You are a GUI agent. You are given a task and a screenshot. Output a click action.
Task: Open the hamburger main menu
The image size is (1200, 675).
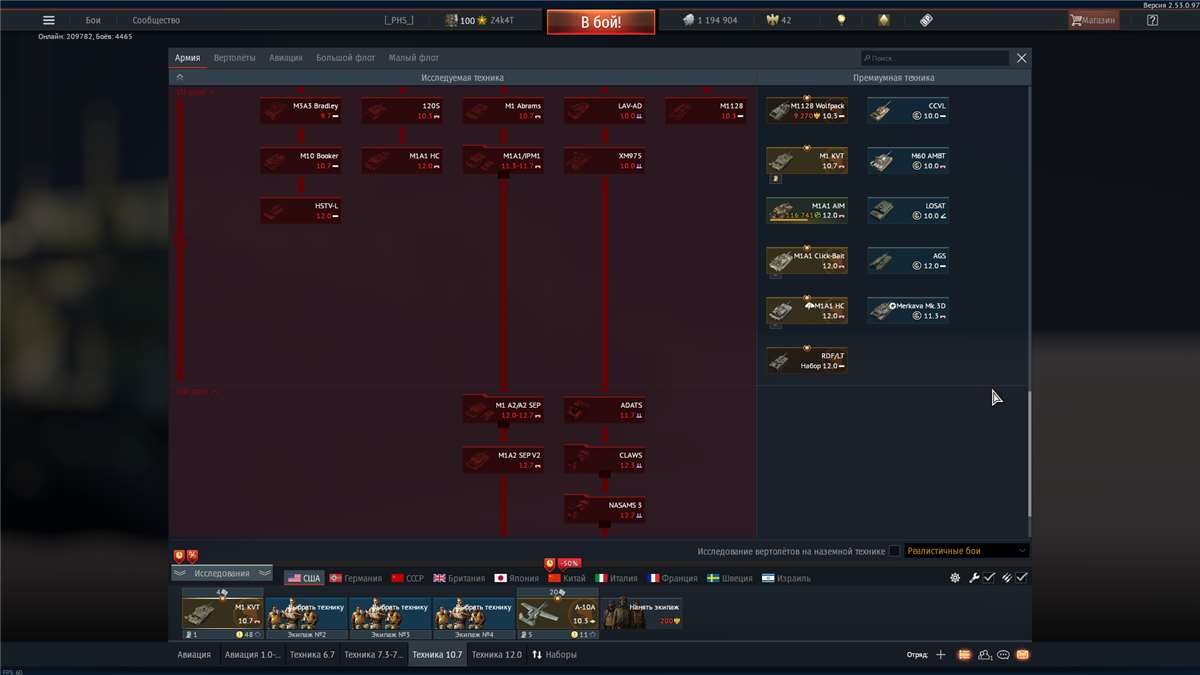coord(48,20)
